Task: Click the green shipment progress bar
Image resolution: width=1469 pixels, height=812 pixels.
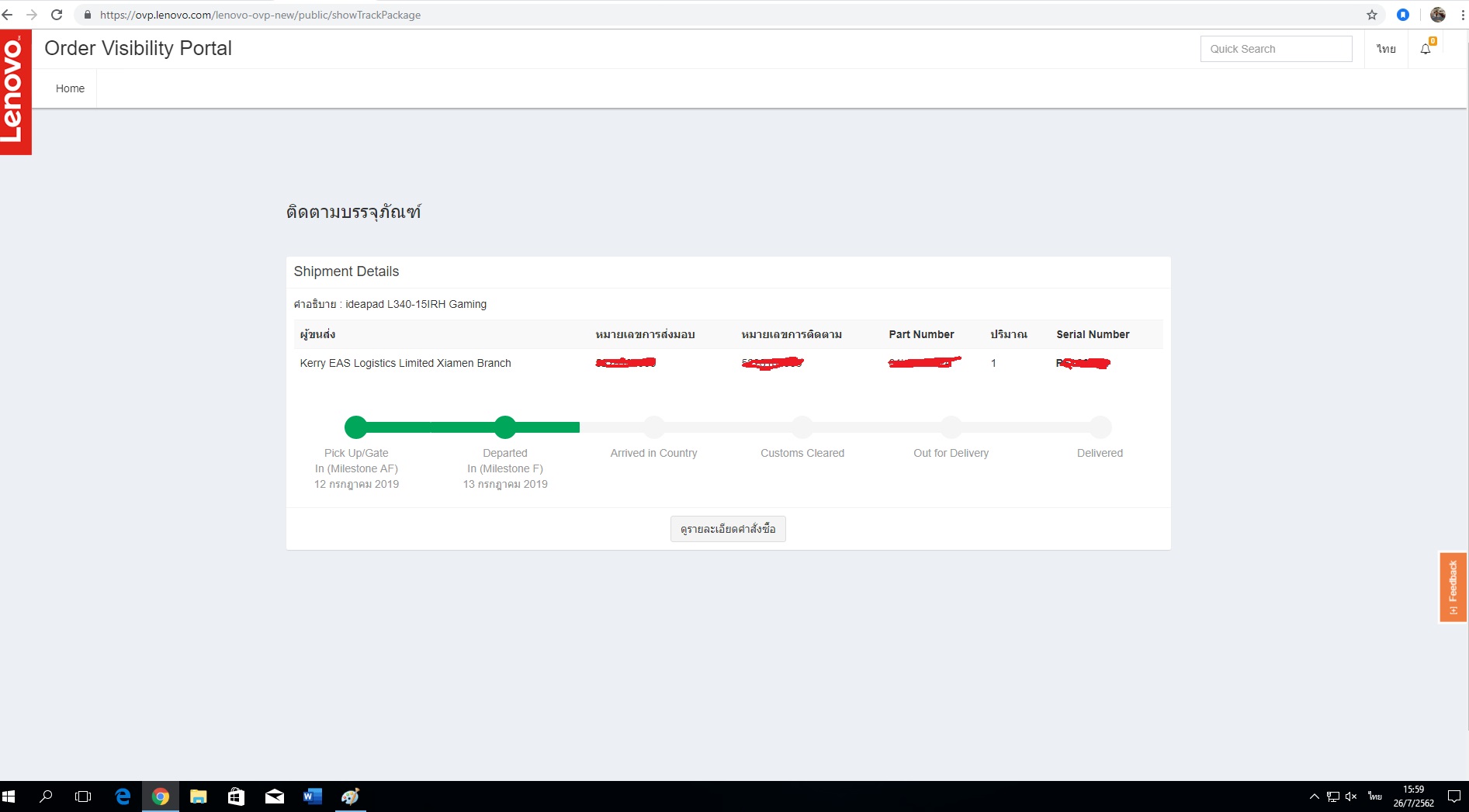Action: click(x=464, y=427)
